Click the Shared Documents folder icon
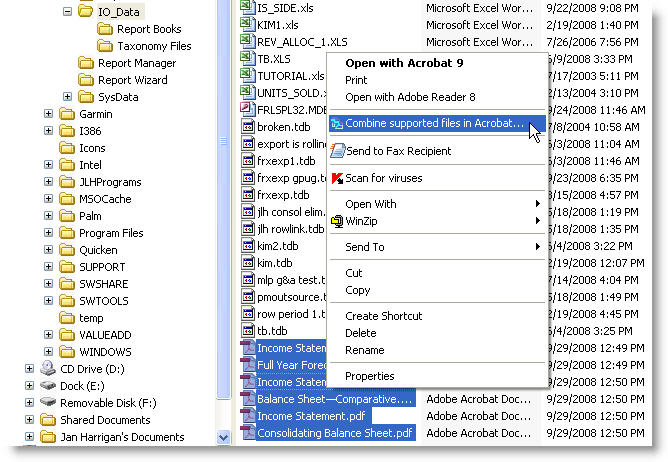The height and width of the screenshot is (462, 668). click(48, 420)
